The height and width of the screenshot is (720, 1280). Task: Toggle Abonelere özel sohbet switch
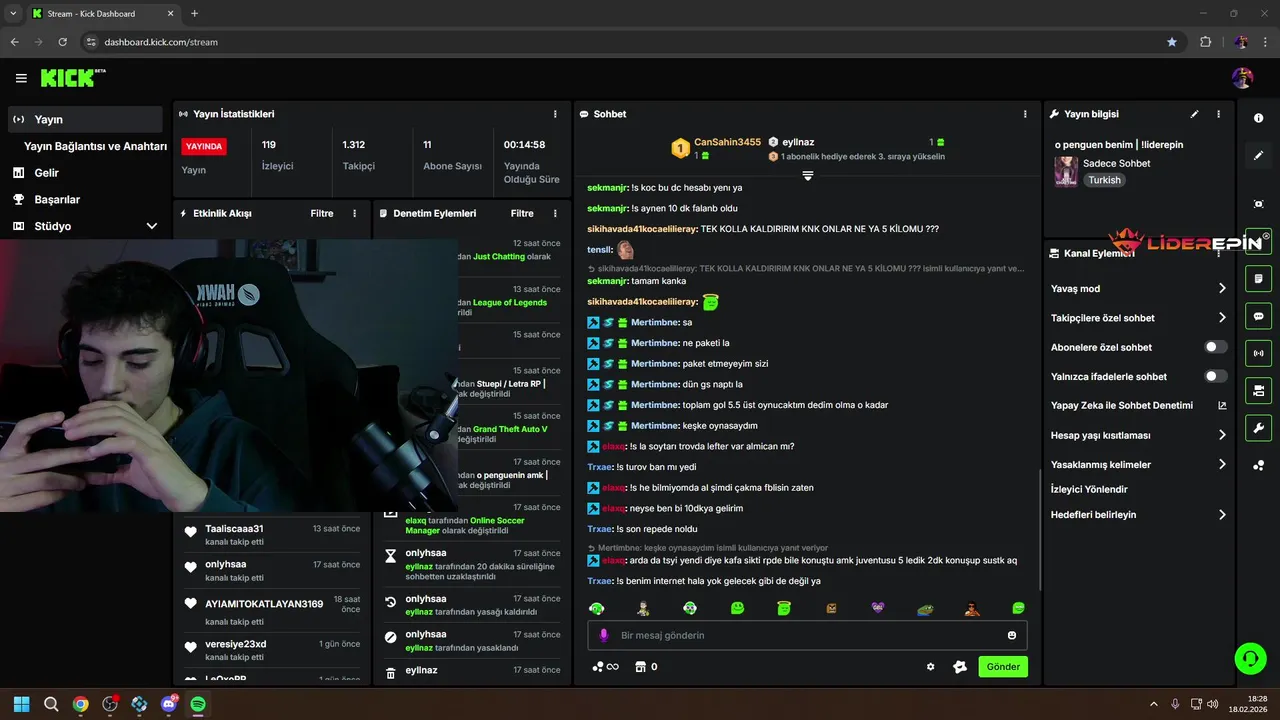(x=1216, y=347)
